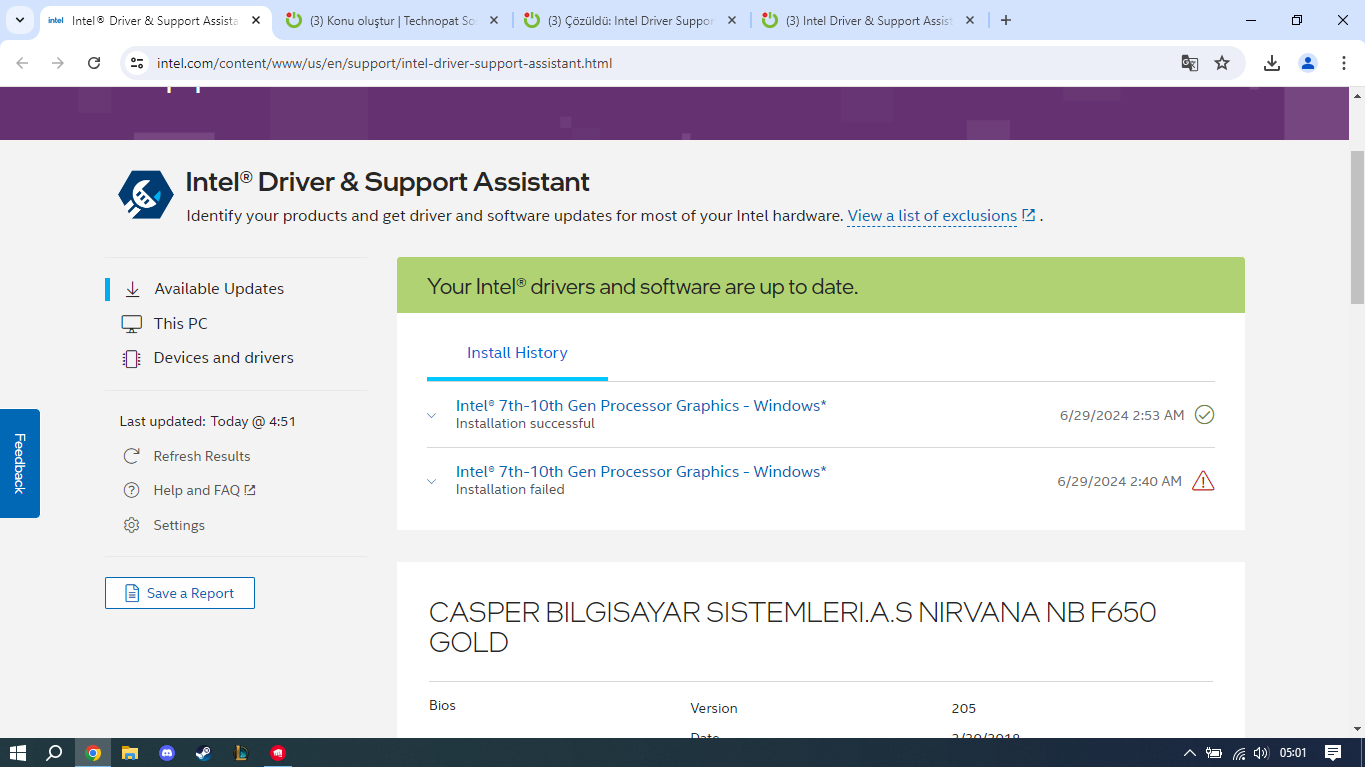Click the 'Installation failed' status text
Screen dimensions: 1365x767
click(x=510, y=490)
